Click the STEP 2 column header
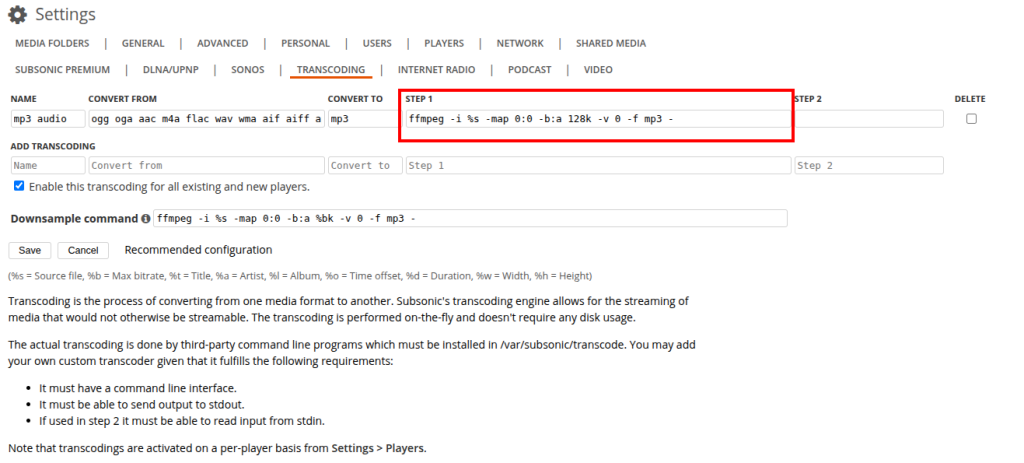The image size is (1024, 463). (x=808, y=99)
